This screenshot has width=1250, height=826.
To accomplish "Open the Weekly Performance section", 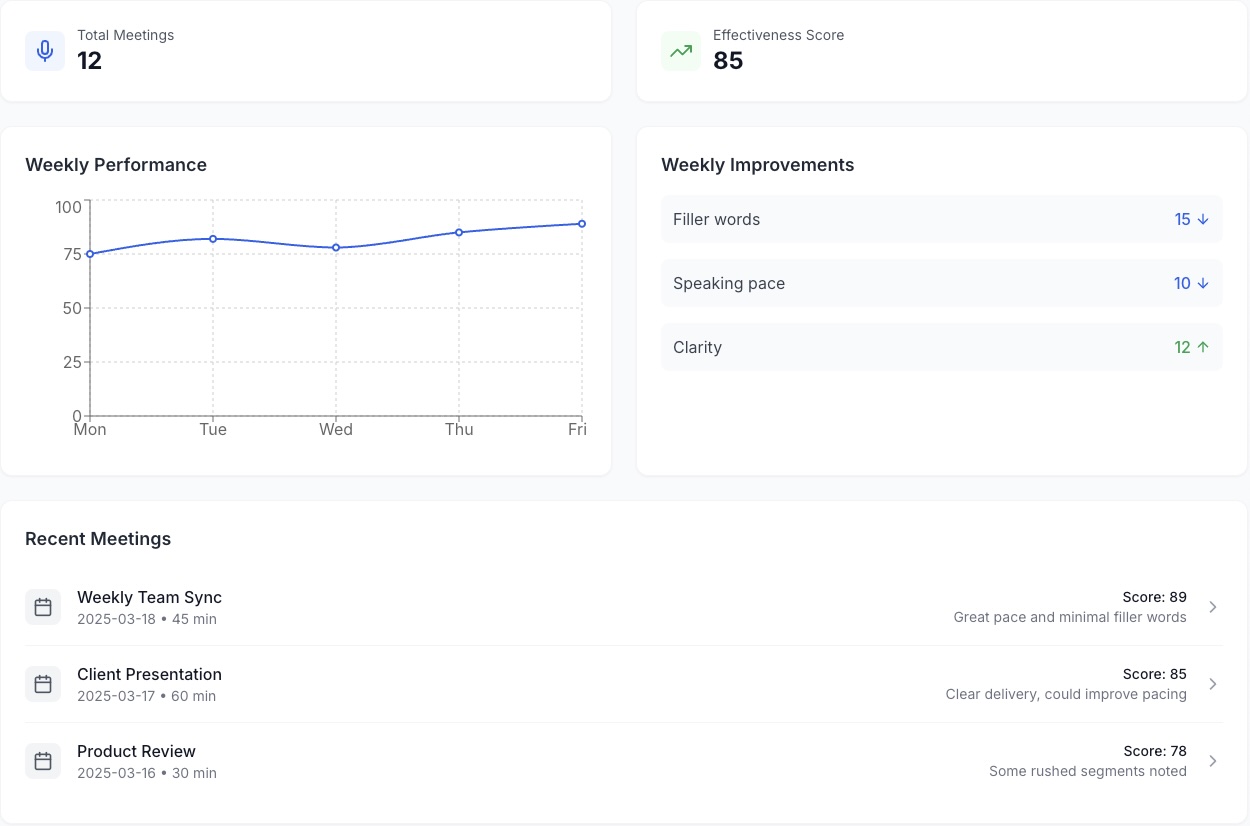I will click(x=116, y=165).
